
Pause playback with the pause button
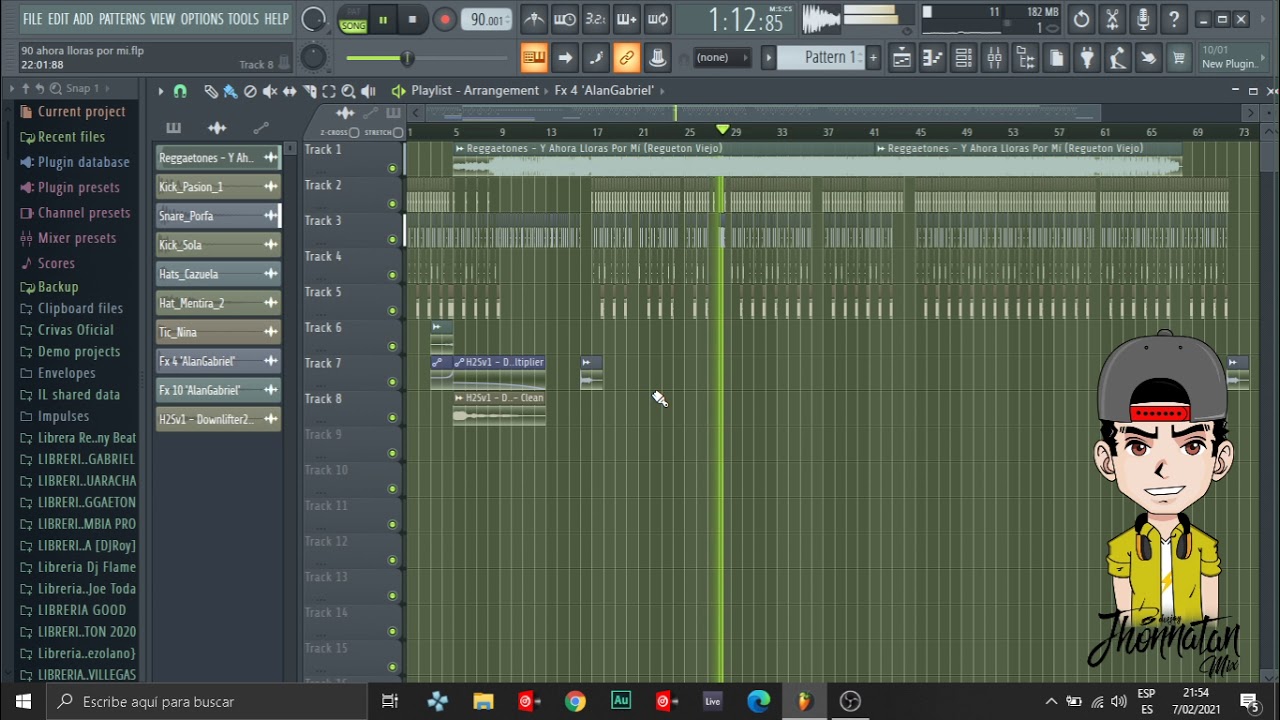(x=382, y=19)
